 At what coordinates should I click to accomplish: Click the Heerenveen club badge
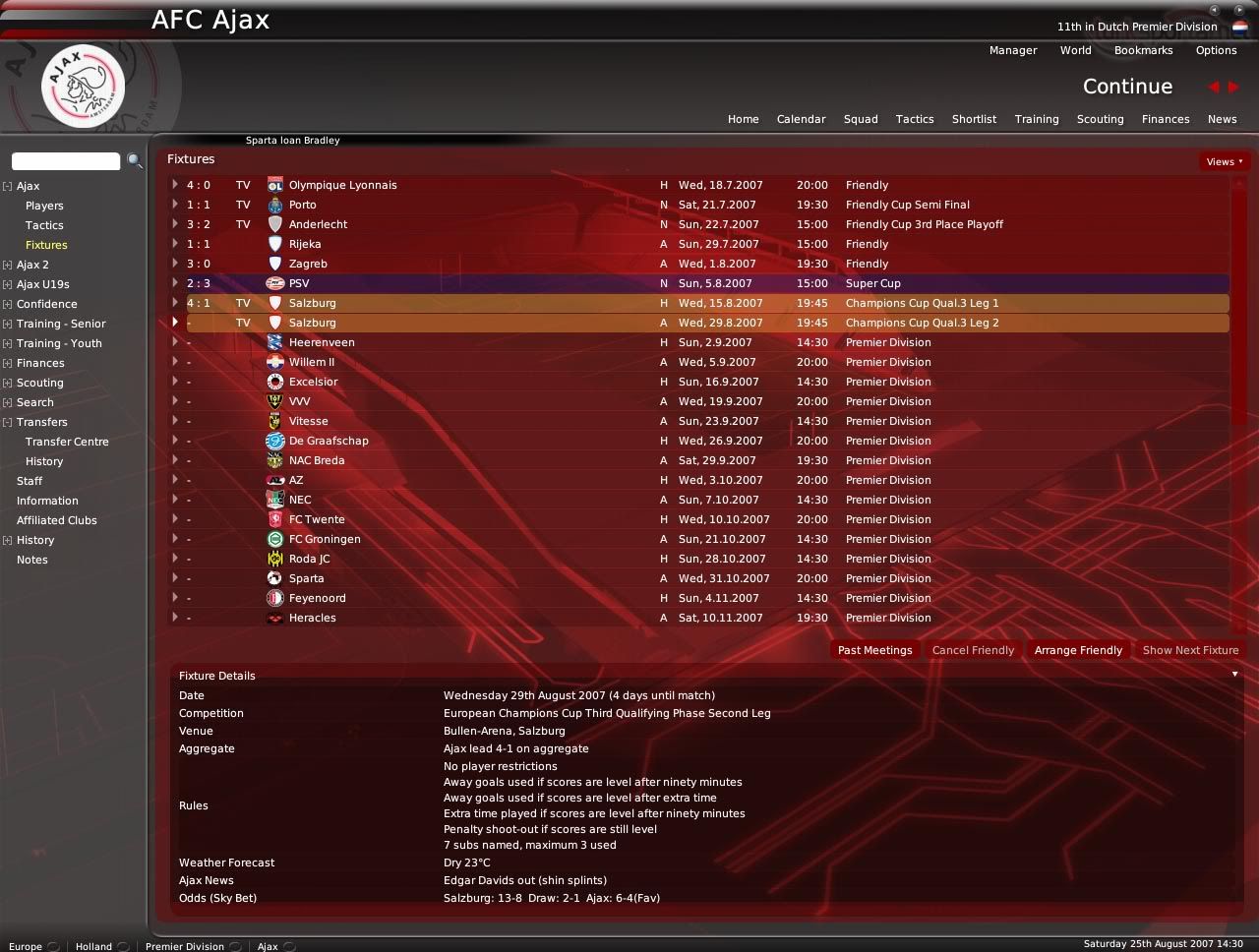tap(275, 342)
